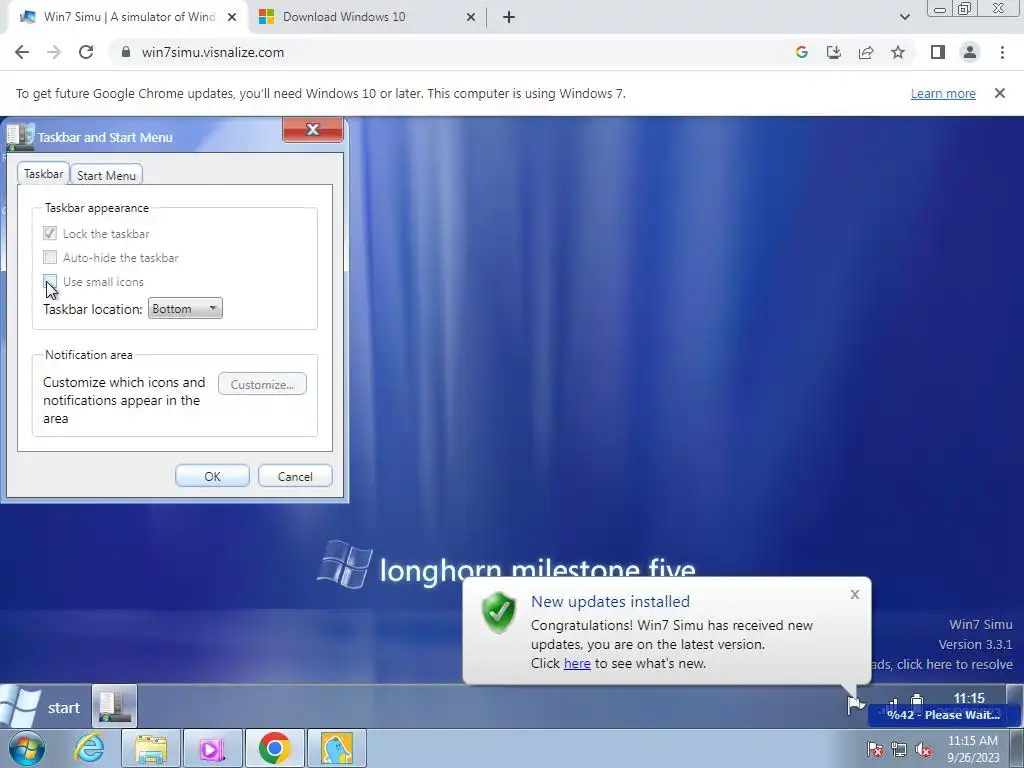This screenshot has height=768, width=1024.
Task: Go back using the browser back arrow
Action: (22, 52)
